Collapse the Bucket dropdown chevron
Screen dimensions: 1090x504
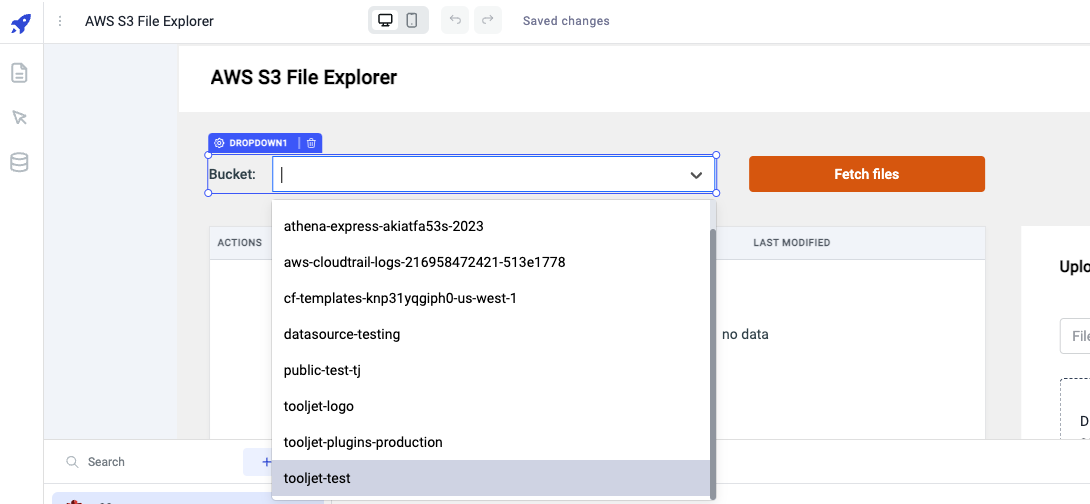pyautogui.click(x=696, y=175)
